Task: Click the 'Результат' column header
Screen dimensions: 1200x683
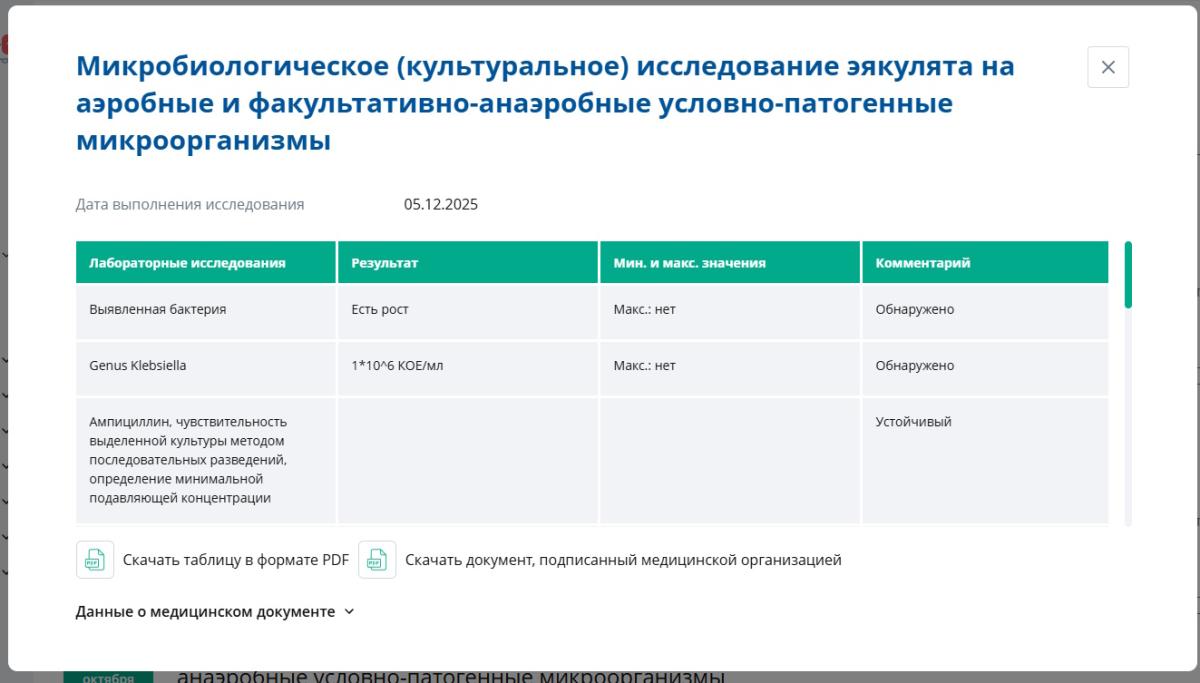Action: pyautogui.click(x=384, y=263)
